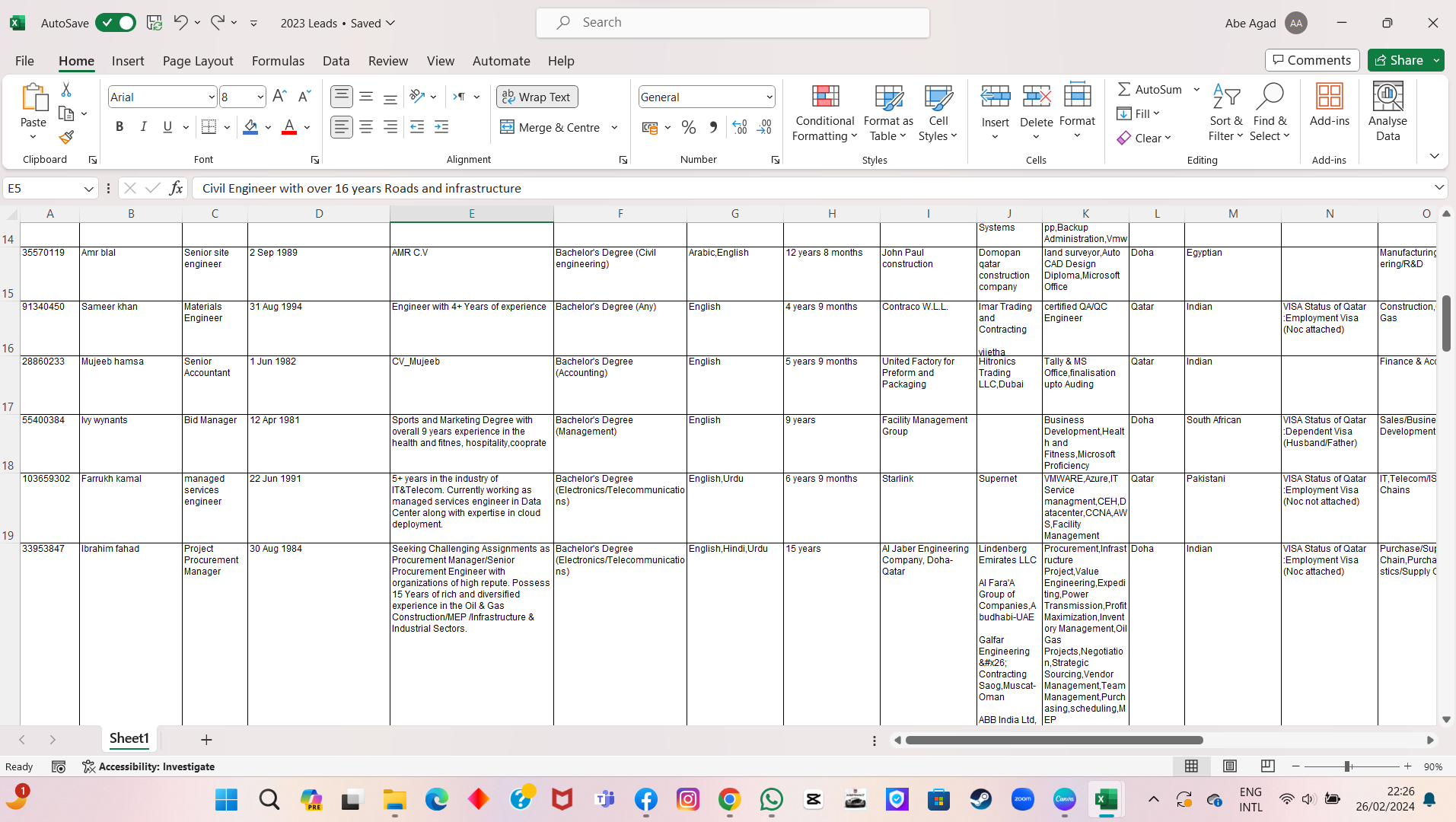Open Find & Select options

(1270, 113)
